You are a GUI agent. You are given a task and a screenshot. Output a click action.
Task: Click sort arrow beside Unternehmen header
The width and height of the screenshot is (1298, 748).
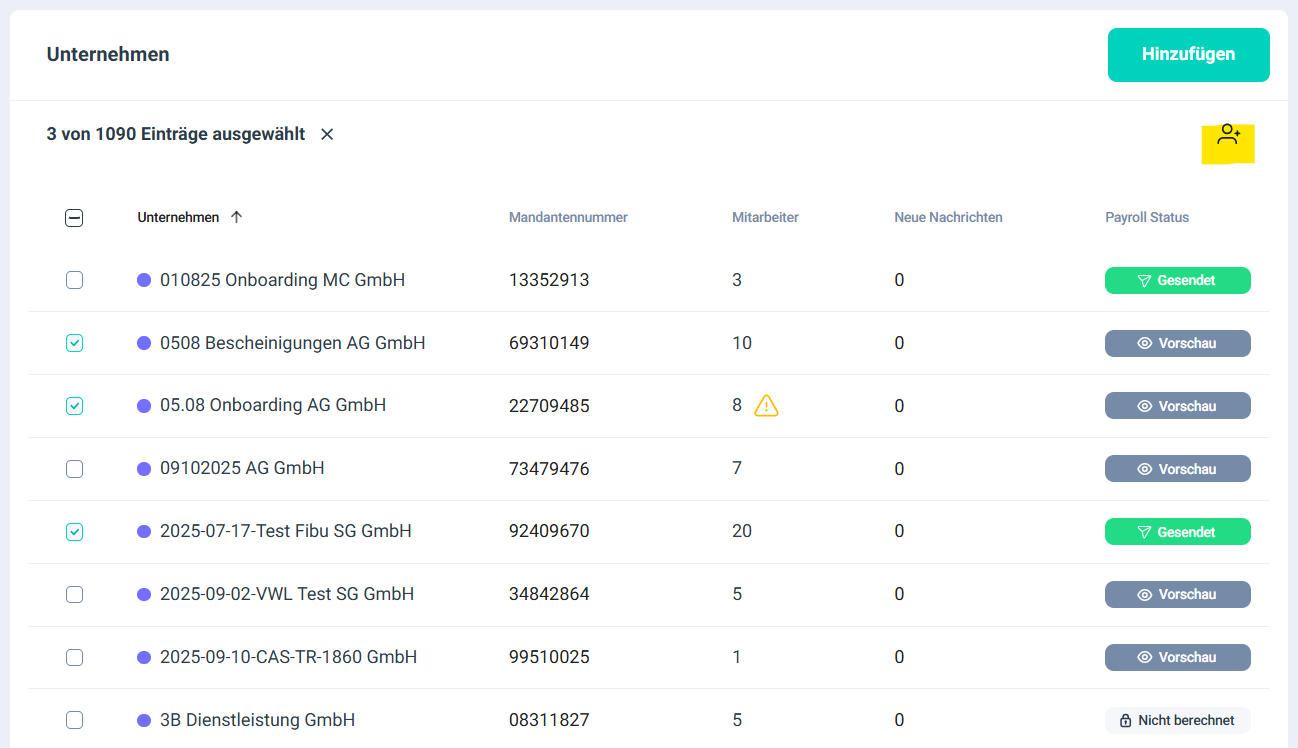pos(236,217)
